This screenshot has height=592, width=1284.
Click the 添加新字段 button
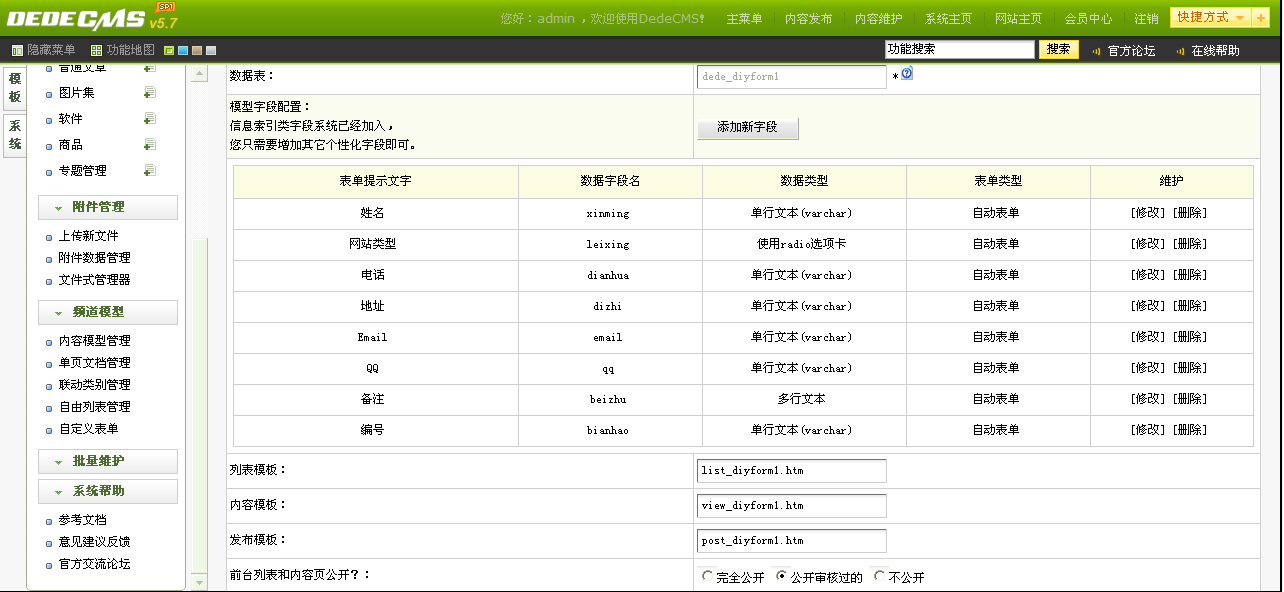747,128
